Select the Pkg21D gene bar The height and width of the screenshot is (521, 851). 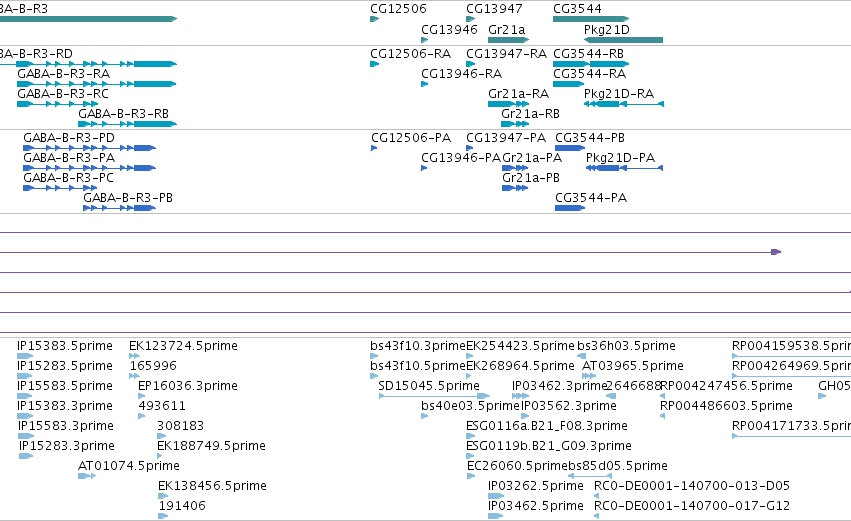623,40
